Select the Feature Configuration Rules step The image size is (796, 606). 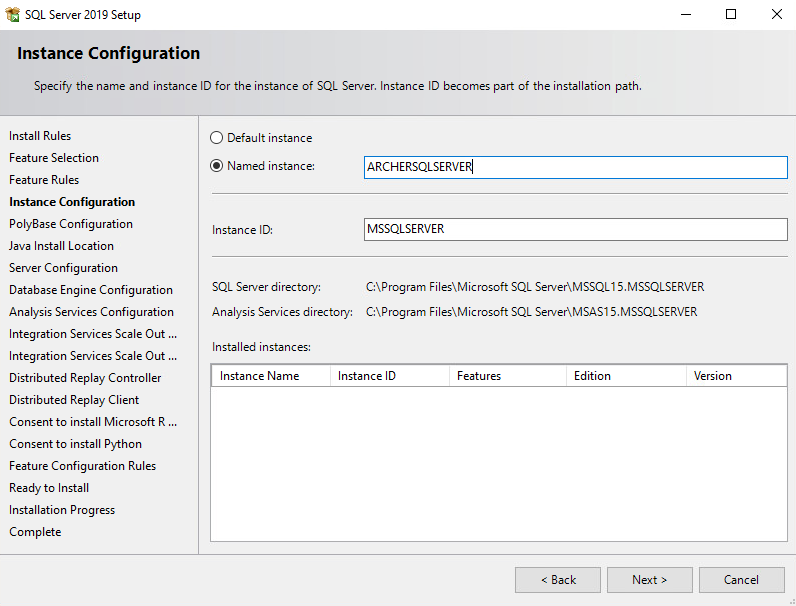tap(83, 466)
